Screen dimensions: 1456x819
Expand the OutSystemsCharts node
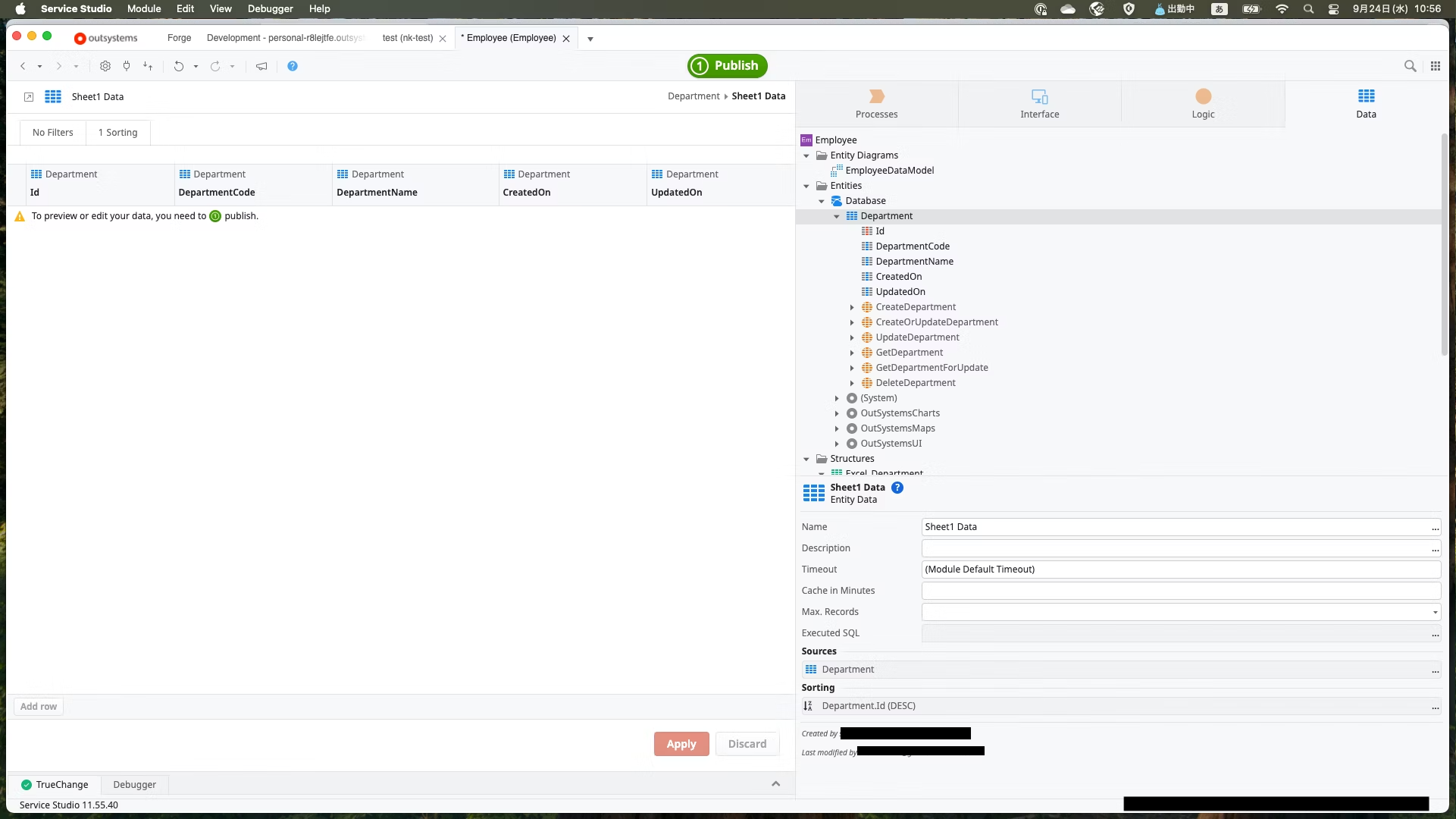tap(837, 413)
